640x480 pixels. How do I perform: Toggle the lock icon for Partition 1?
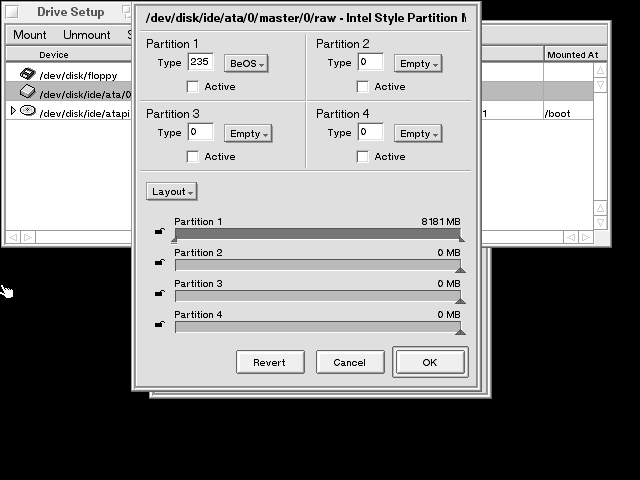(x=160, y=231)
